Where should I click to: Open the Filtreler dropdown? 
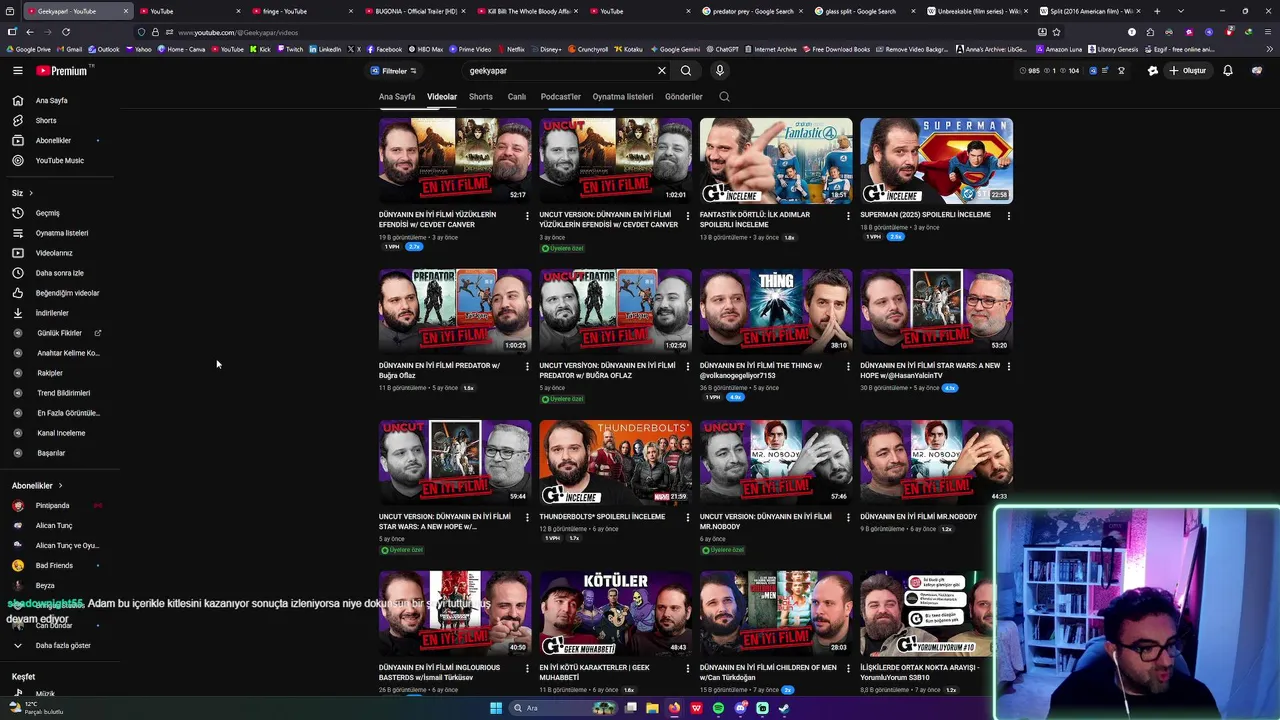pyautogui.click(x=394, y=71)
